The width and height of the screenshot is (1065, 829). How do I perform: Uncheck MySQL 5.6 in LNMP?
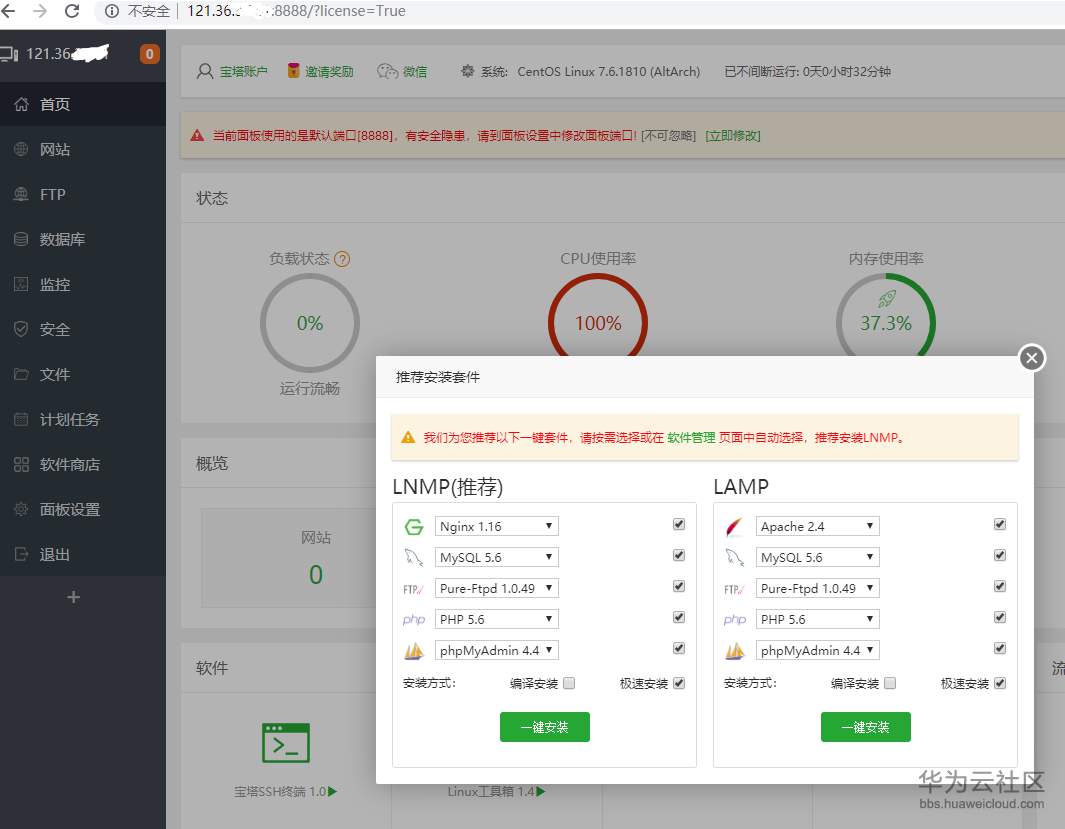(679, 555)
